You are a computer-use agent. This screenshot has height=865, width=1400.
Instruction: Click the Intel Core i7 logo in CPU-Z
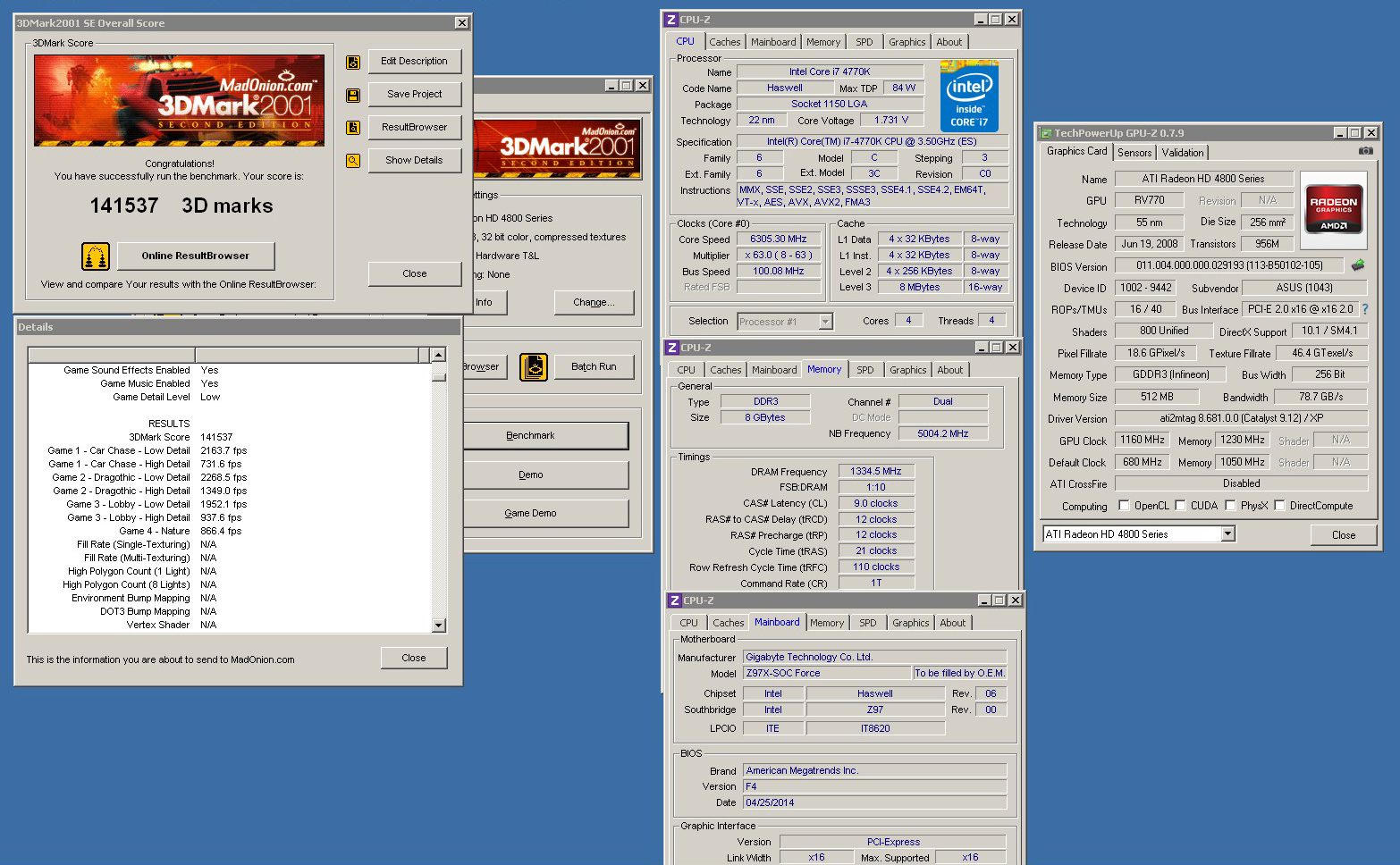969,97
